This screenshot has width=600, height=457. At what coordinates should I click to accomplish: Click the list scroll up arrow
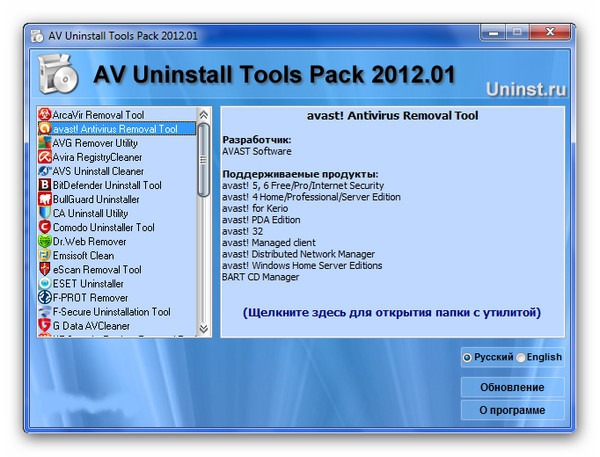(204, 114)
